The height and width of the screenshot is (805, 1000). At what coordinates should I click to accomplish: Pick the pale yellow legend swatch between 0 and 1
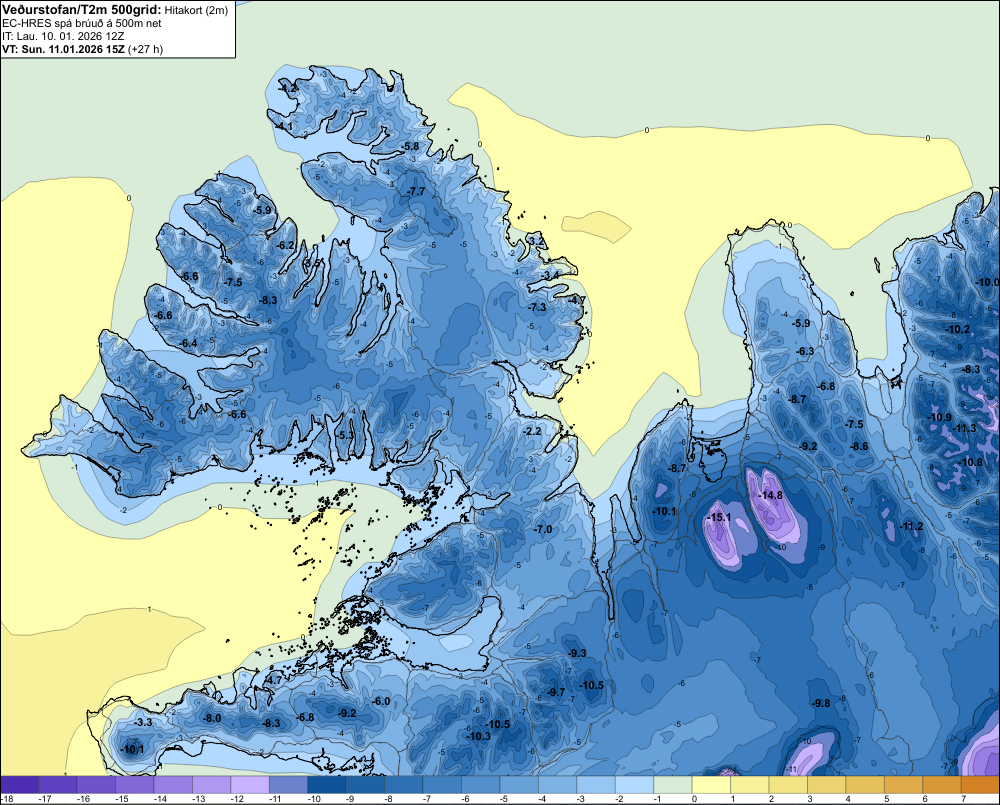click(711, 784)
